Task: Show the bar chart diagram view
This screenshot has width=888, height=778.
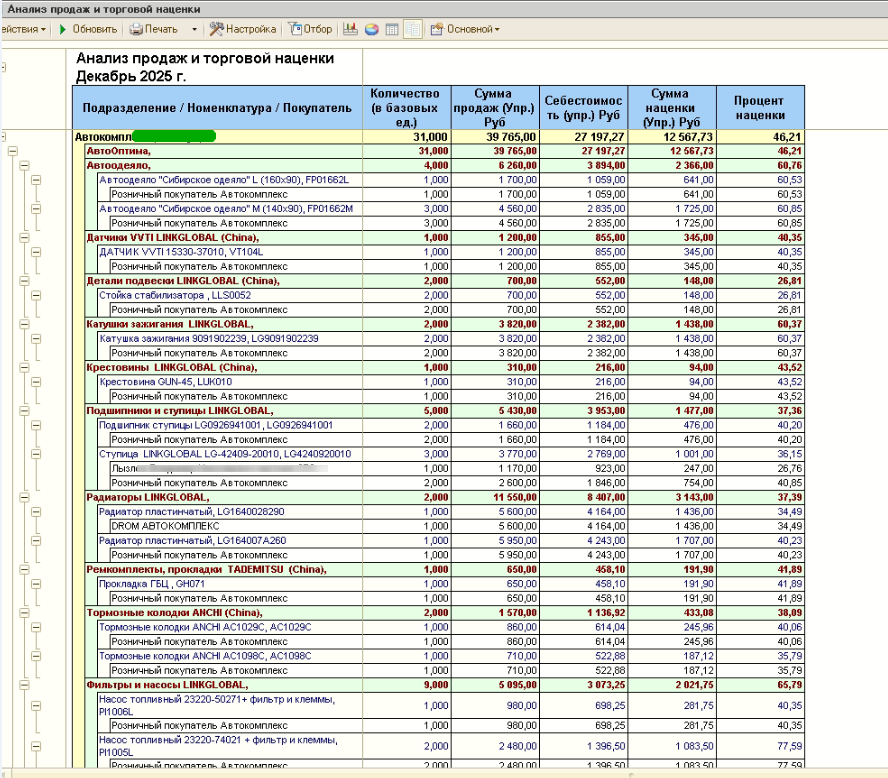Action: (351, 29)
